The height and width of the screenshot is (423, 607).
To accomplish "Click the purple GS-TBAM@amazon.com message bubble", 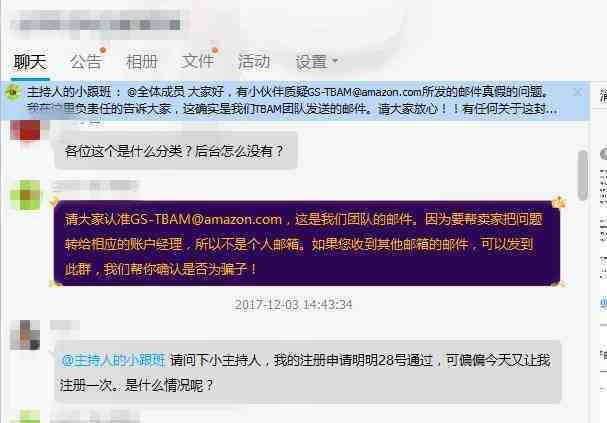I will point(307,243).
